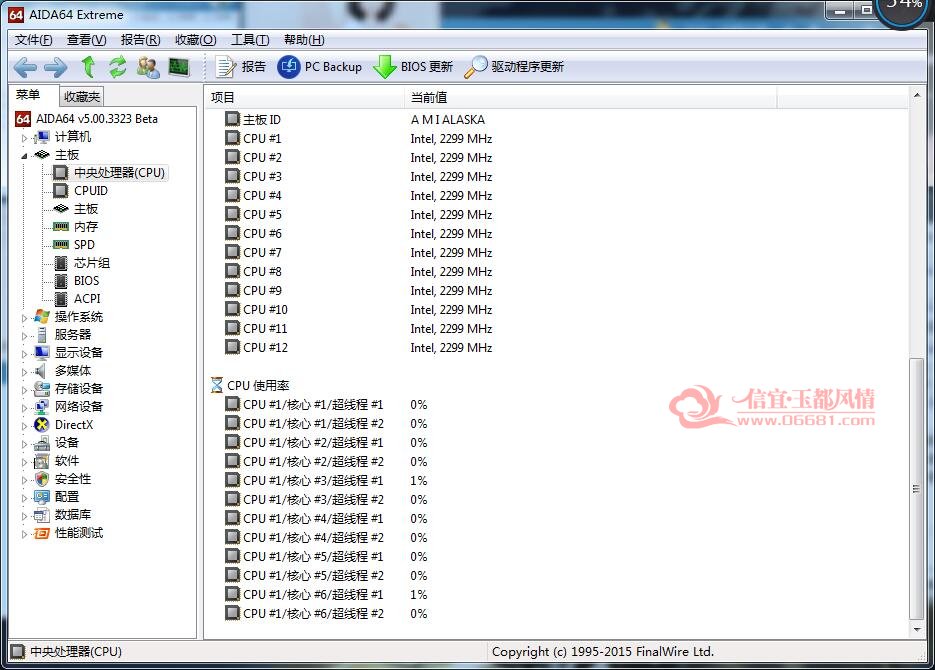Expand the 服务器 tree node
The image size is (935, 670).
(x=24, y=336)
